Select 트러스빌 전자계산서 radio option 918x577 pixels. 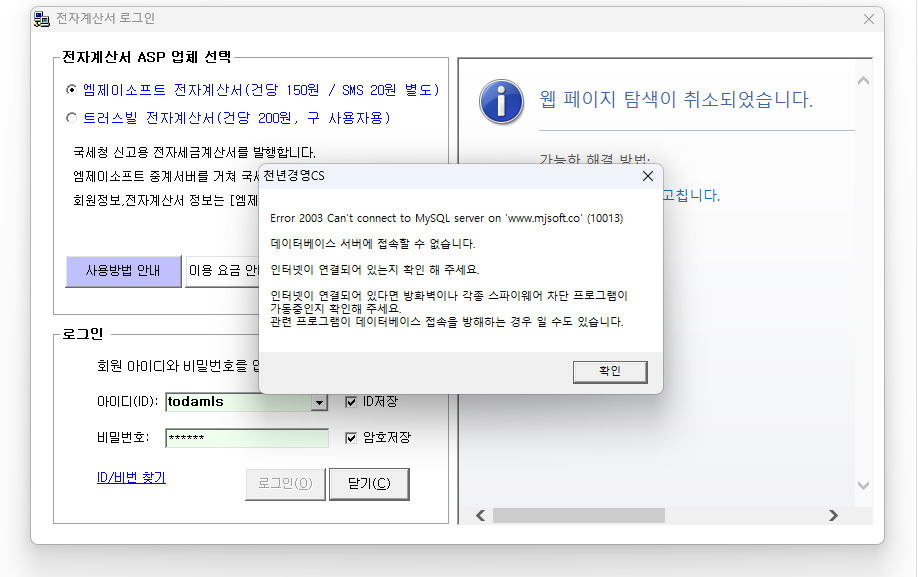click(x=71, y=118)
